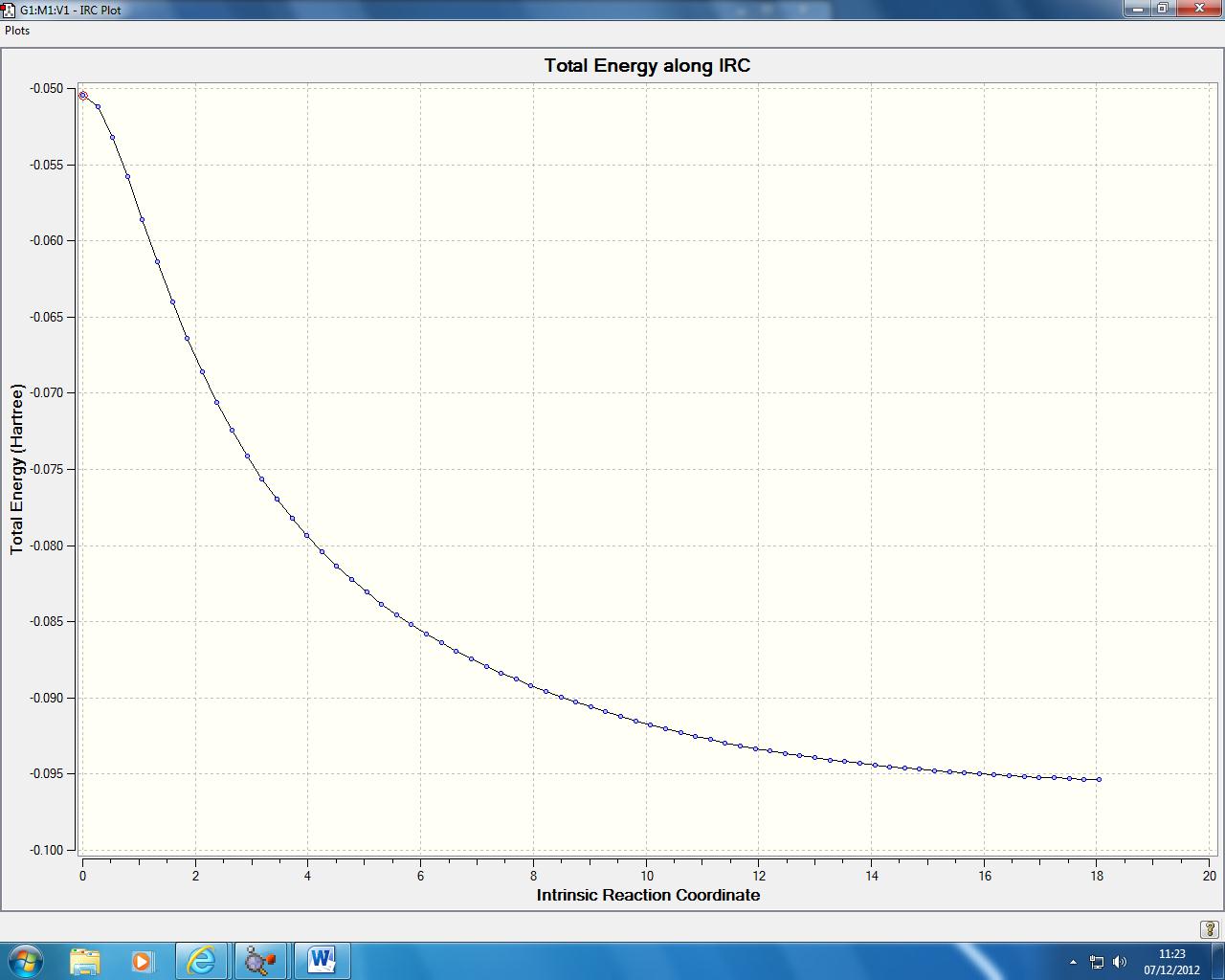Click the y-axis tick label "-0.070"
1225x980 pixels.
(46, 393)
